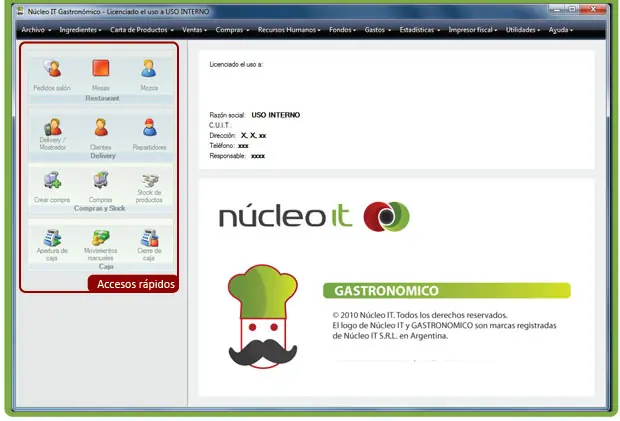Click the Mesas red square icon
Viewport: 620px width, 421px height.
click(100, 68)
